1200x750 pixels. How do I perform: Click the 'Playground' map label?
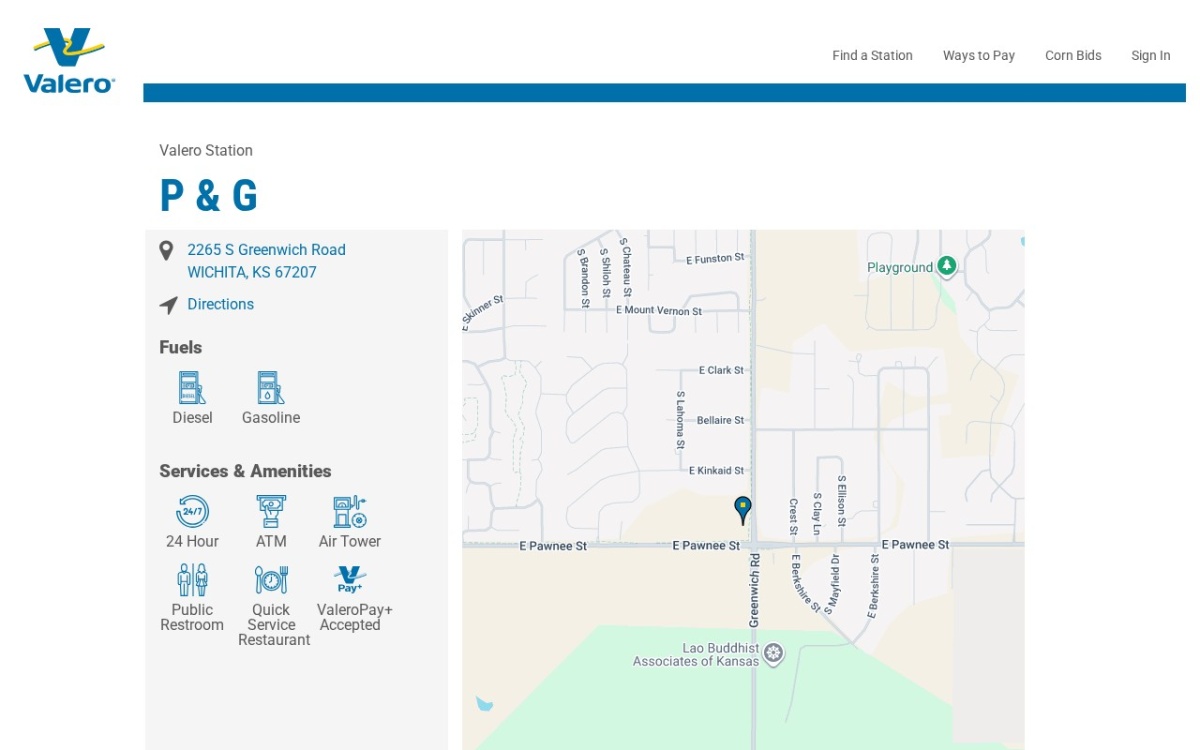tap(899, 268)
